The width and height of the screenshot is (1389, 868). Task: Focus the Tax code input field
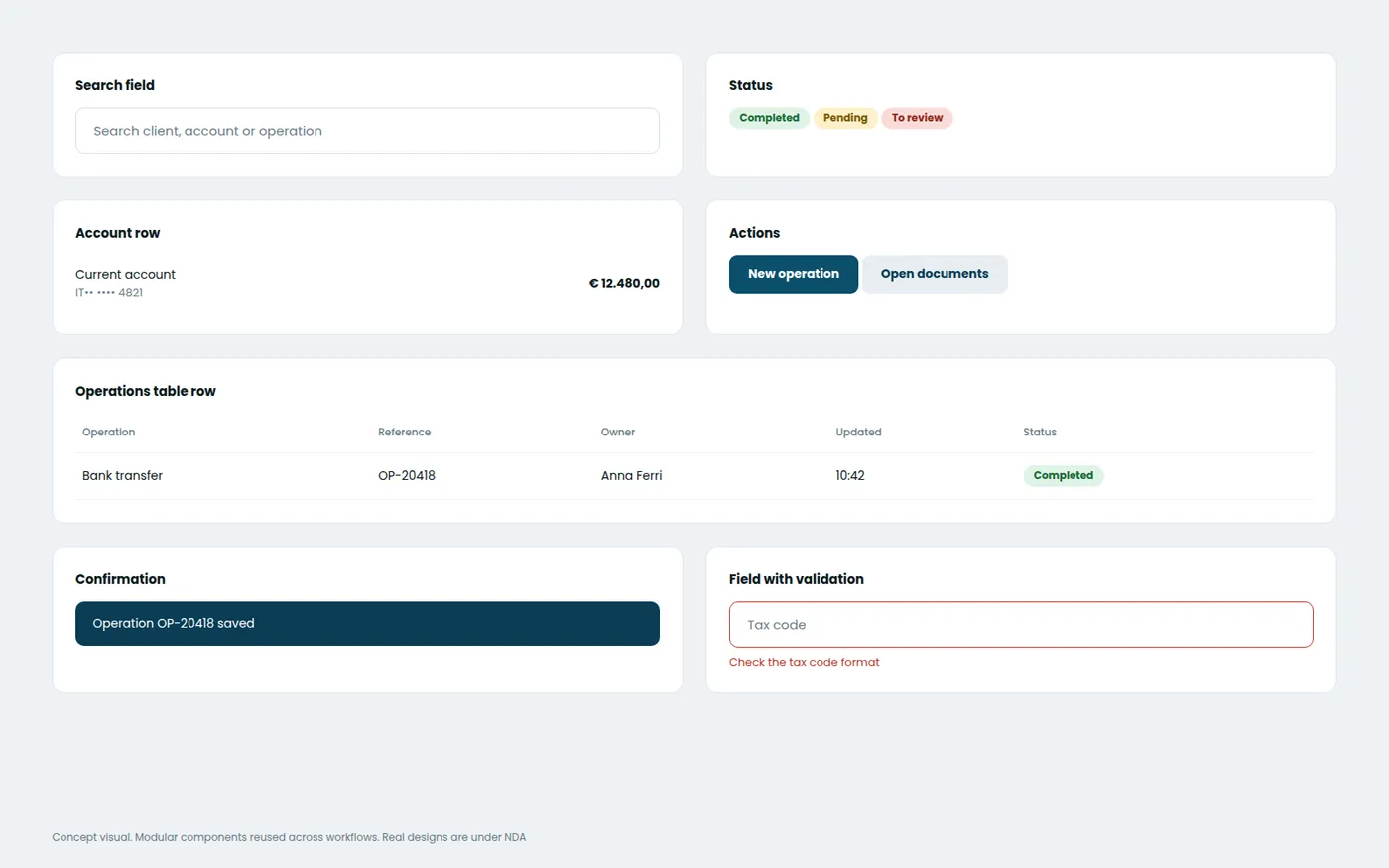pyautogui.click(x=1021, y=625)
